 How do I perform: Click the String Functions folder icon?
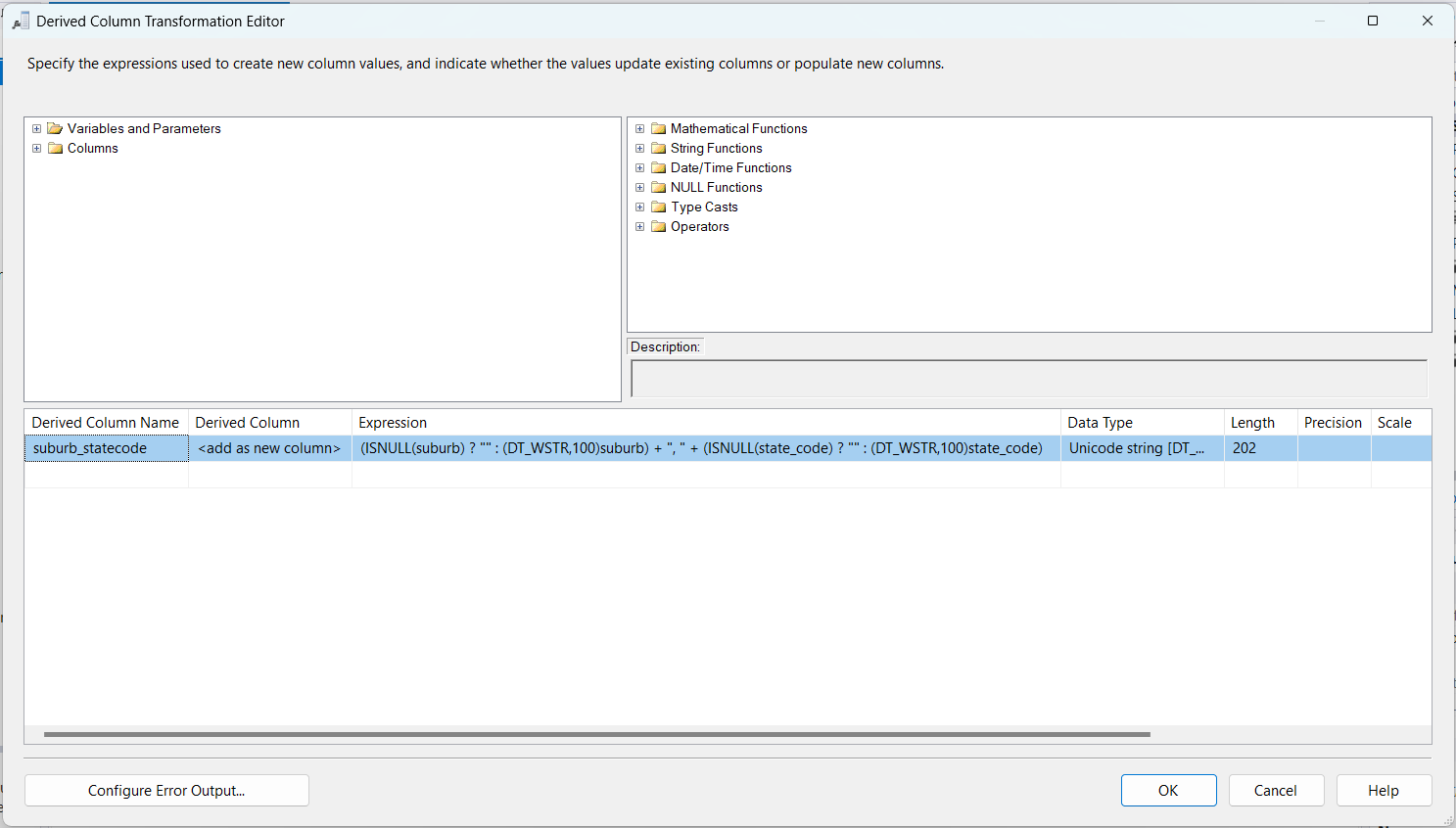coord(659,148)
